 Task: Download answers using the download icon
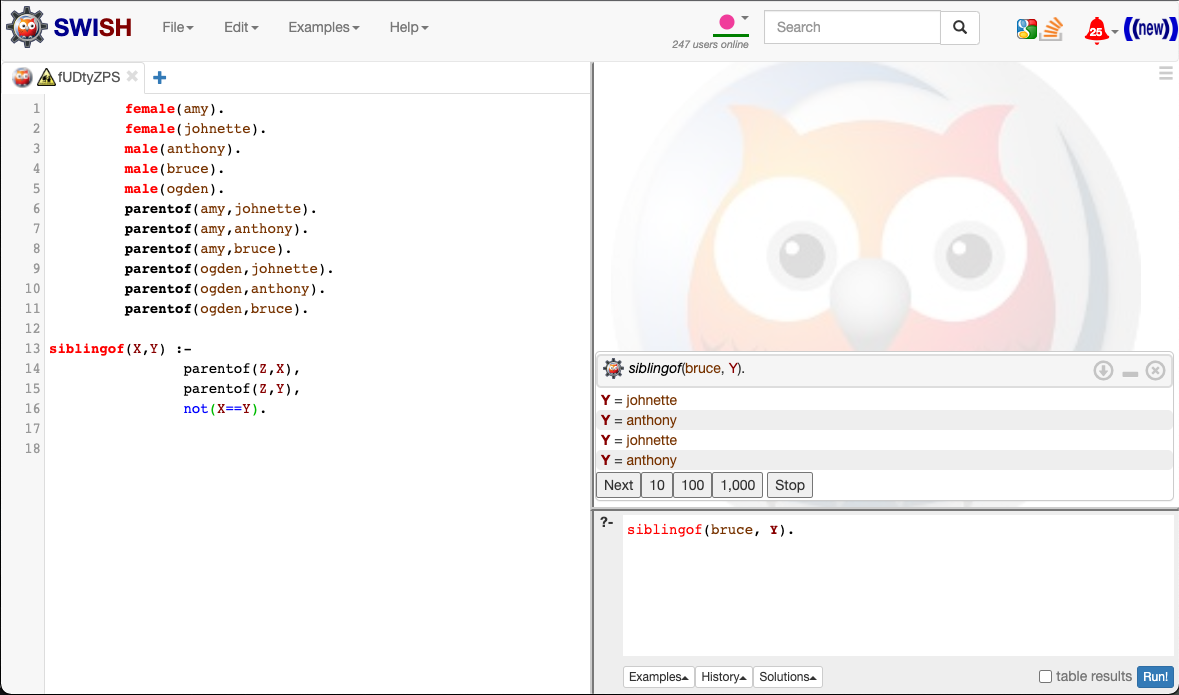[x=1103, y=370]
